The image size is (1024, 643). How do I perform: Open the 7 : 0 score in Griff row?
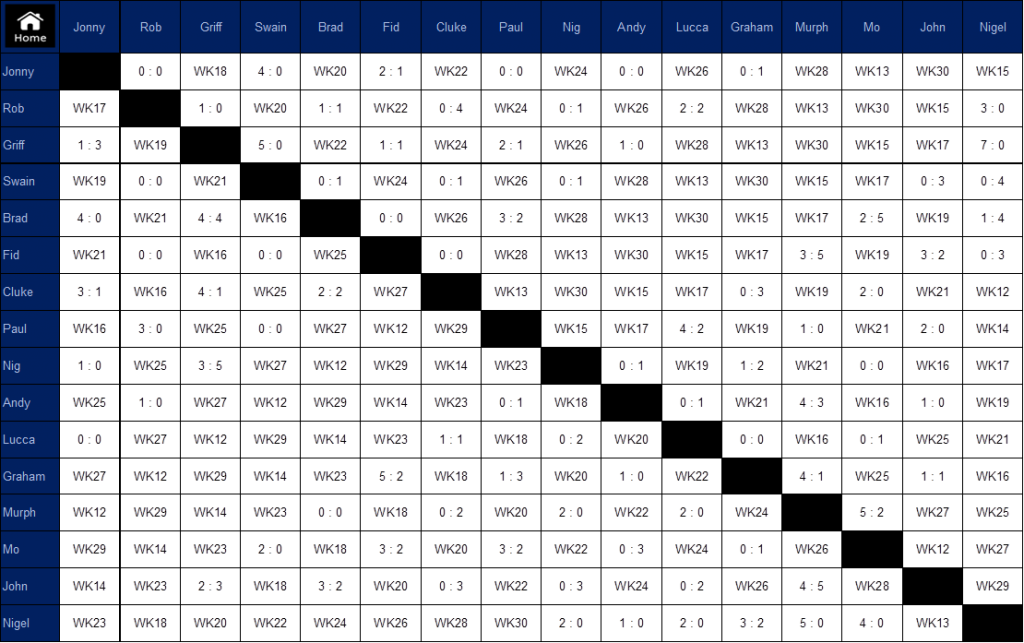(x=993, y=145)
